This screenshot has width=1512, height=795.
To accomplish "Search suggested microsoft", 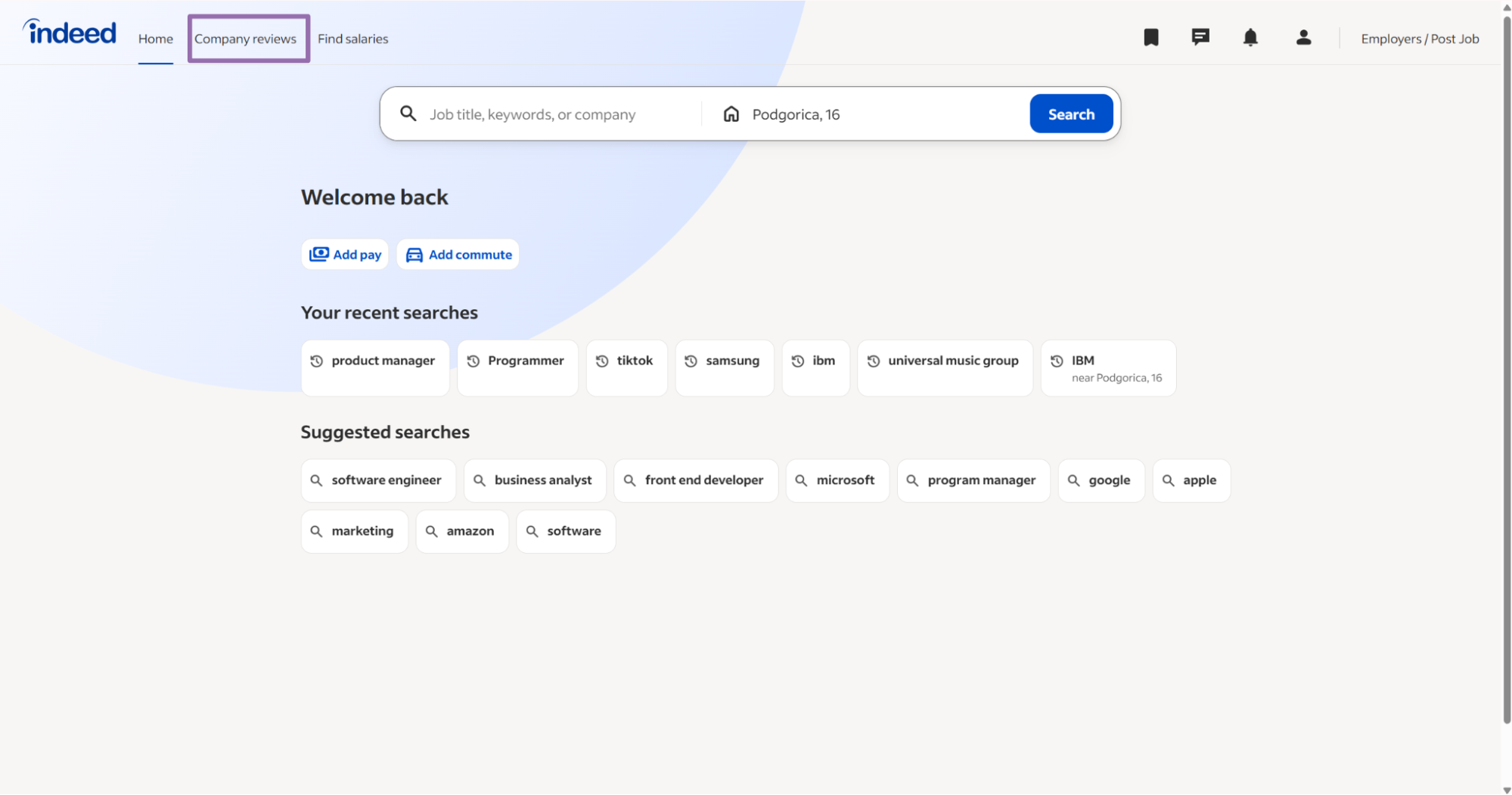I will (x=837, y=480).
